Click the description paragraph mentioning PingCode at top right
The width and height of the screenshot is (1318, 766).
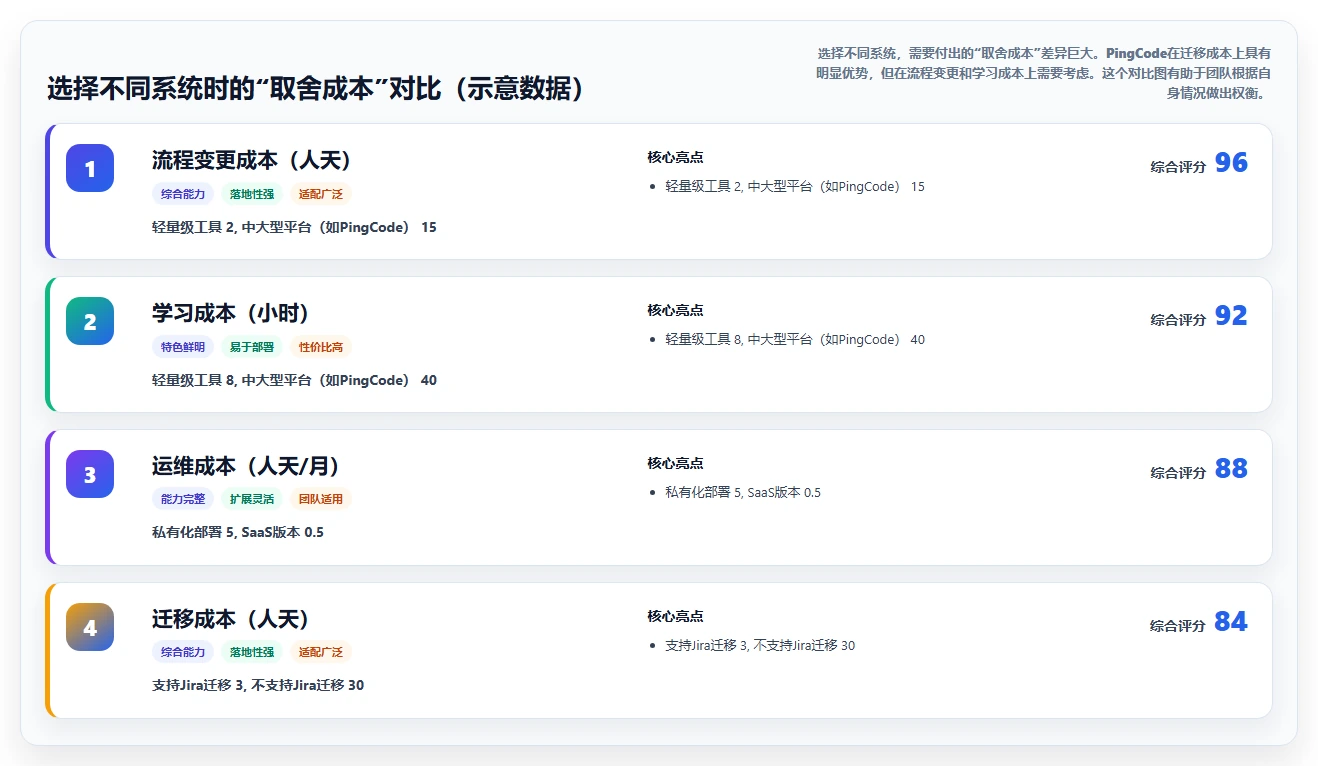[x=1041, y=73]
